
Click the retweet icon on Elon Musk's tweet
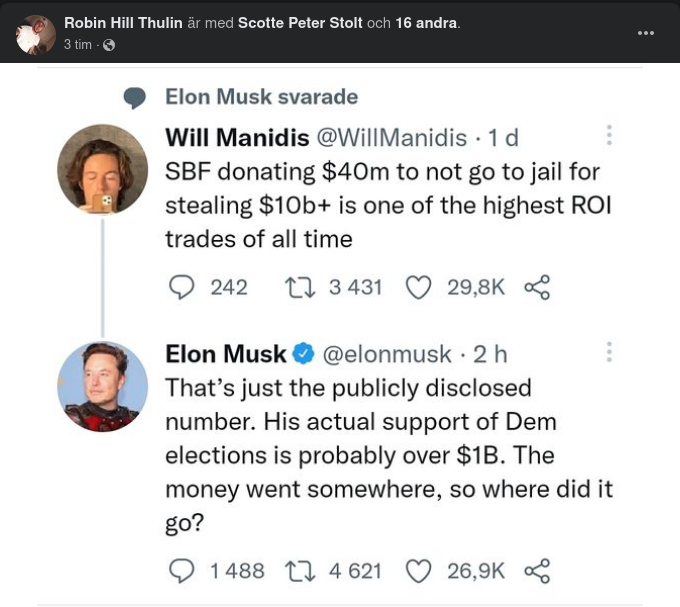pyautogui.click(x=299, y=571)
